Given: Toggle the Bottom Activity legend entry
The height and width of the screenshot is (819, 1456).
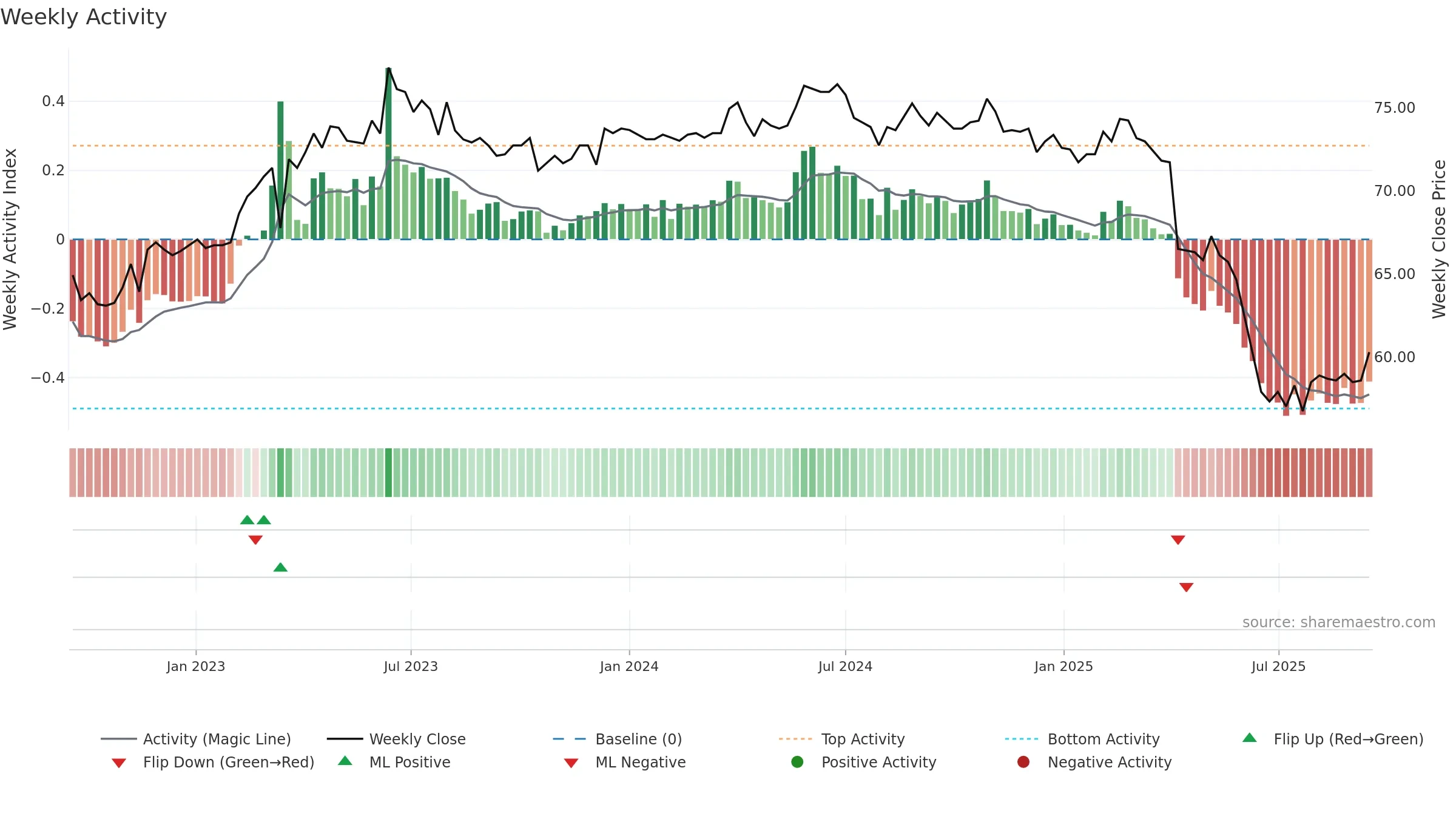Looking at the screenshot, I should (x=1082, y=739).
